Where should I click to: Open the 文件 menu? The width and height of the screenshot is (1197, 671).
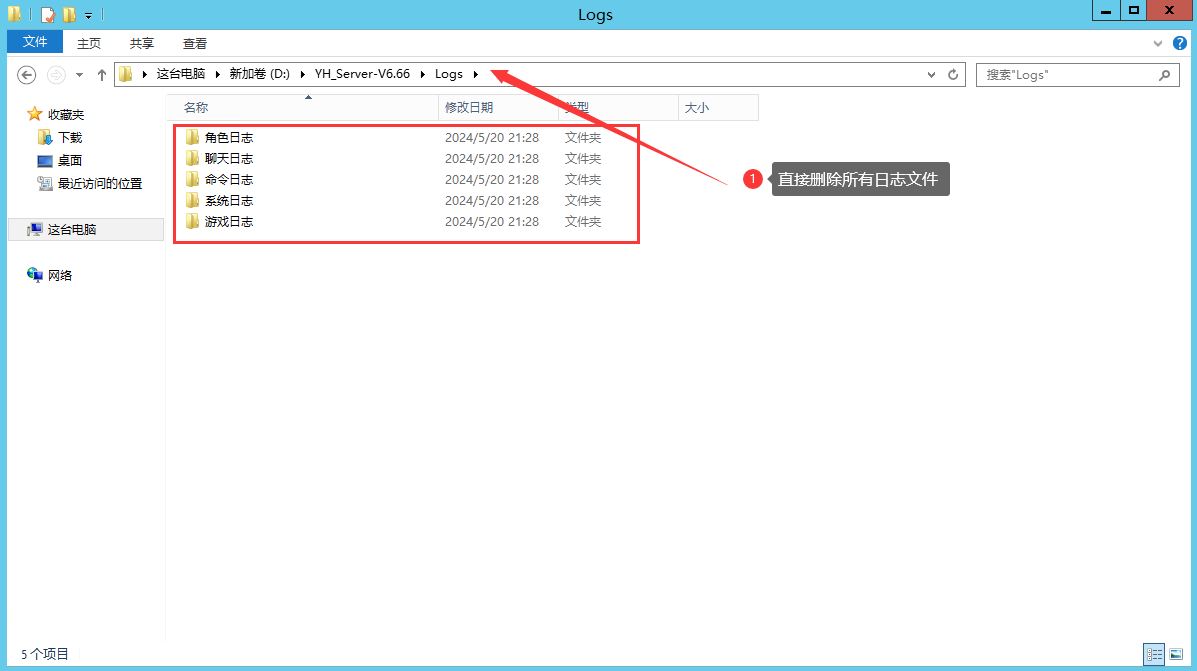click(35, 42)
